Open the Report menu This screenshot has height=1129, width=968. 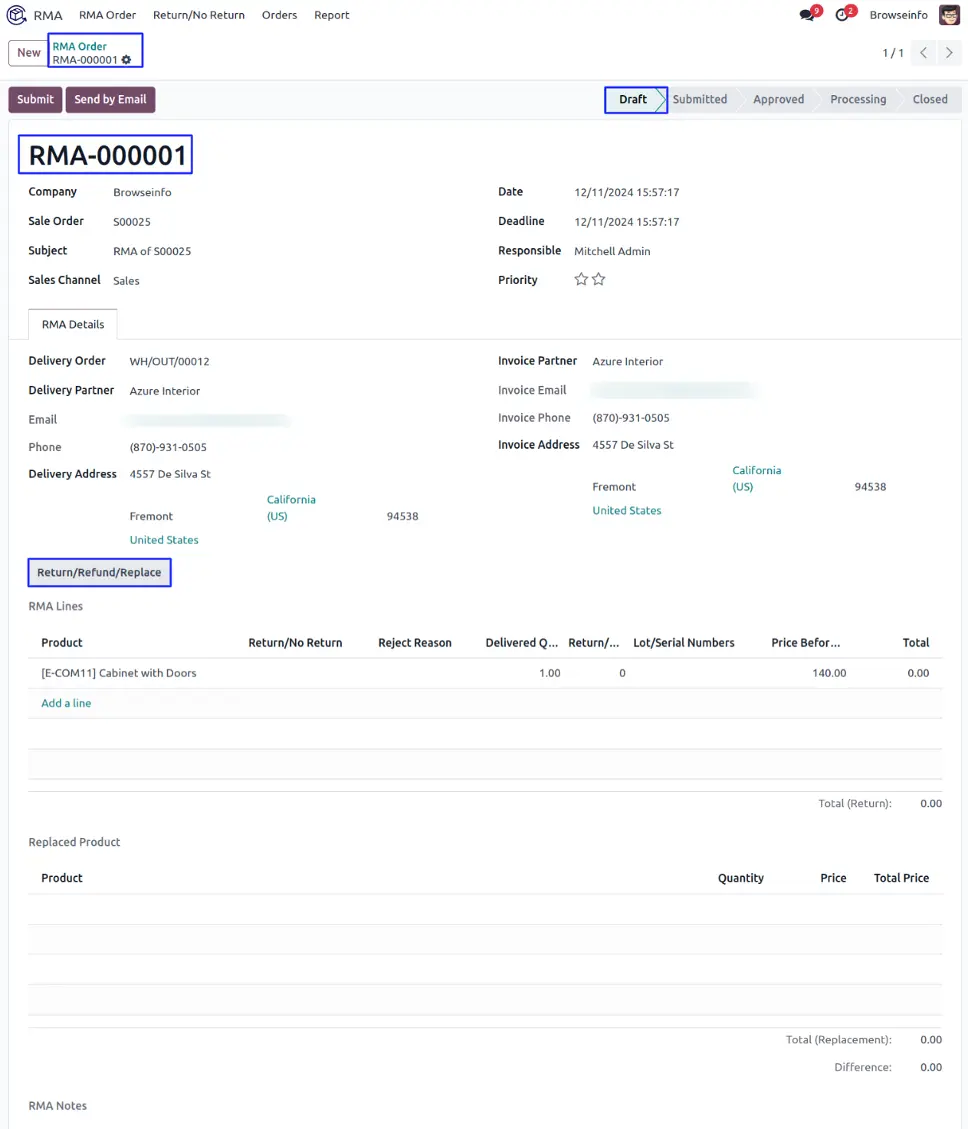click(331, 15)
